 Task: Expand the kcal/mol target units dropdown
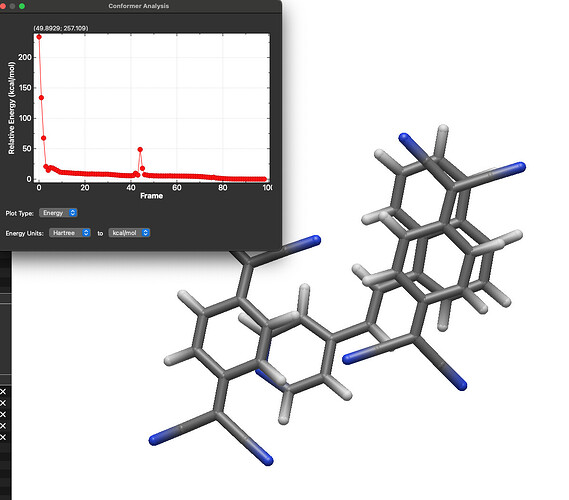[129, 233]
